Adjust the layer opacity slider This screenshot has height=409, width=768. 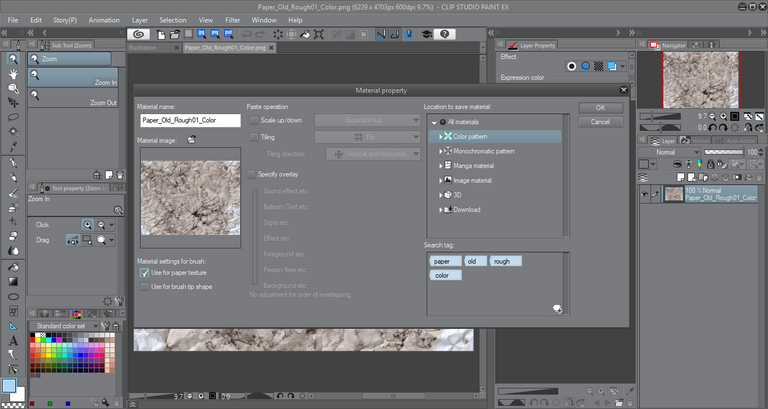pyautogui.click(x=723, y=152)
